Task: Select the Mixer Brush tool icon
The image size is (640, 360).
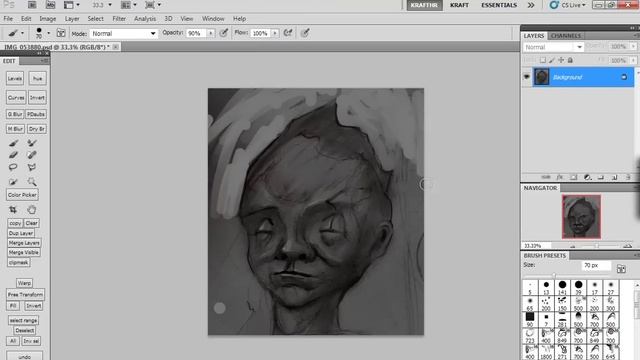Action: point(32,143)
